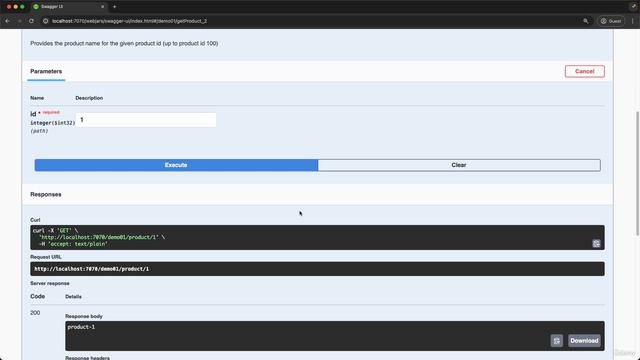Click the id parameter input field
The width and height of the screenshot is (640, 360).
(x=146, y=120)
